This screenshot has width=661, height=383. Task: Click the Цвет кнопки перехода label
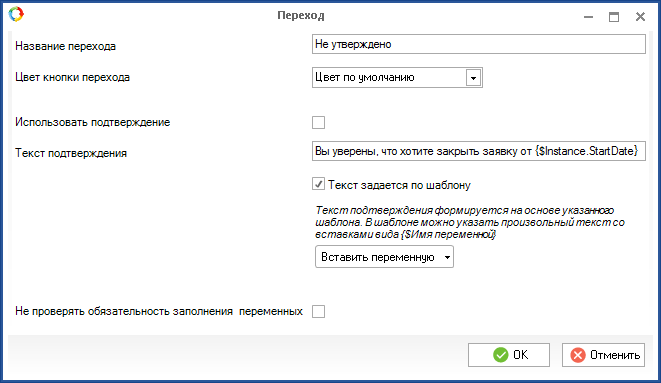73,78
